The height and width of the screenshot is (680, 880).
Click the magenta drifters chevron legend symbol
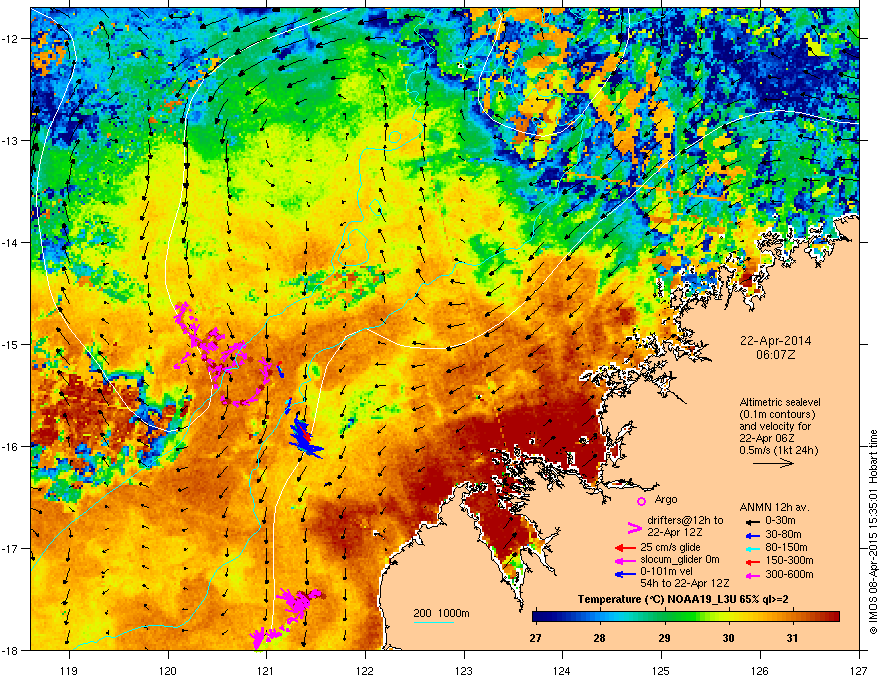[635, 527]
